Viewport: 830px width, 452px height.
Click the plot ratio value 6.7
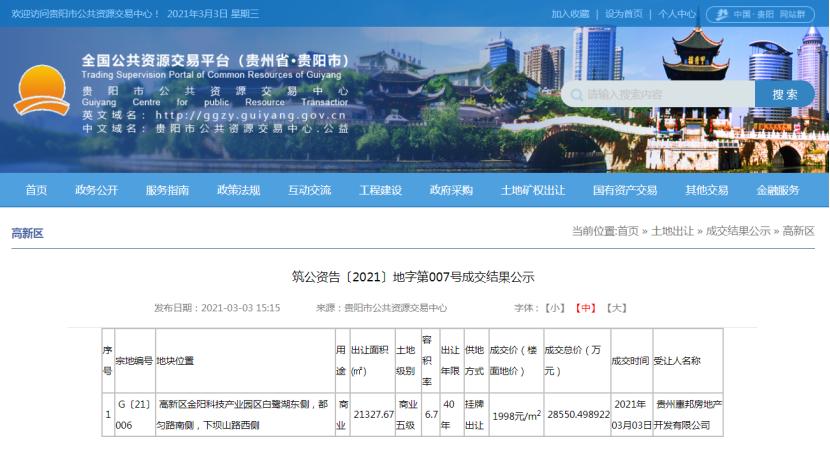[431, 414]
